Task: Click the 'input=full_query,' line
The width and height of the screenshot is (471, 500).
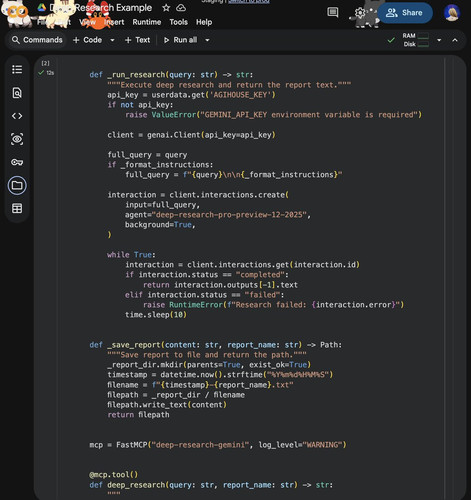Action: (x=162, y=205)
